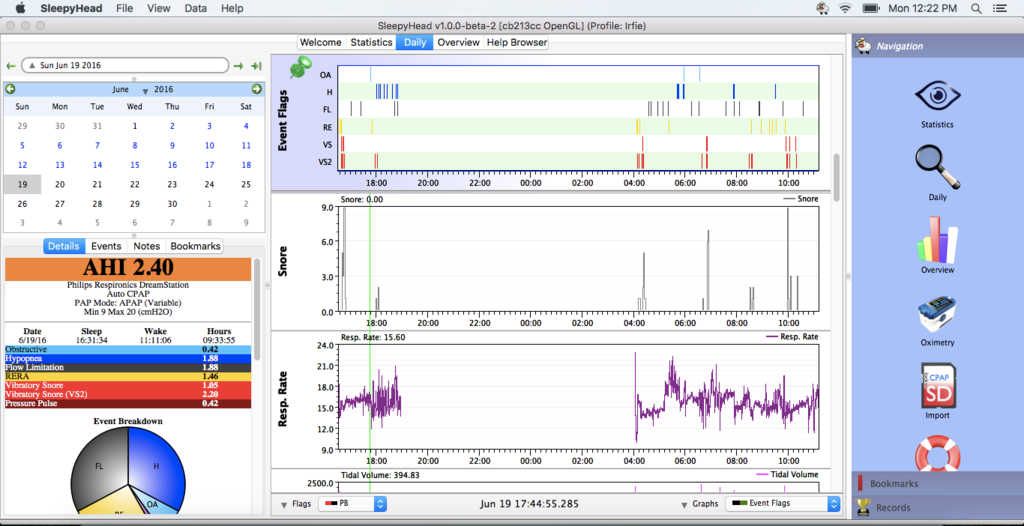Select June 18 in the calendar

(246, 165)
